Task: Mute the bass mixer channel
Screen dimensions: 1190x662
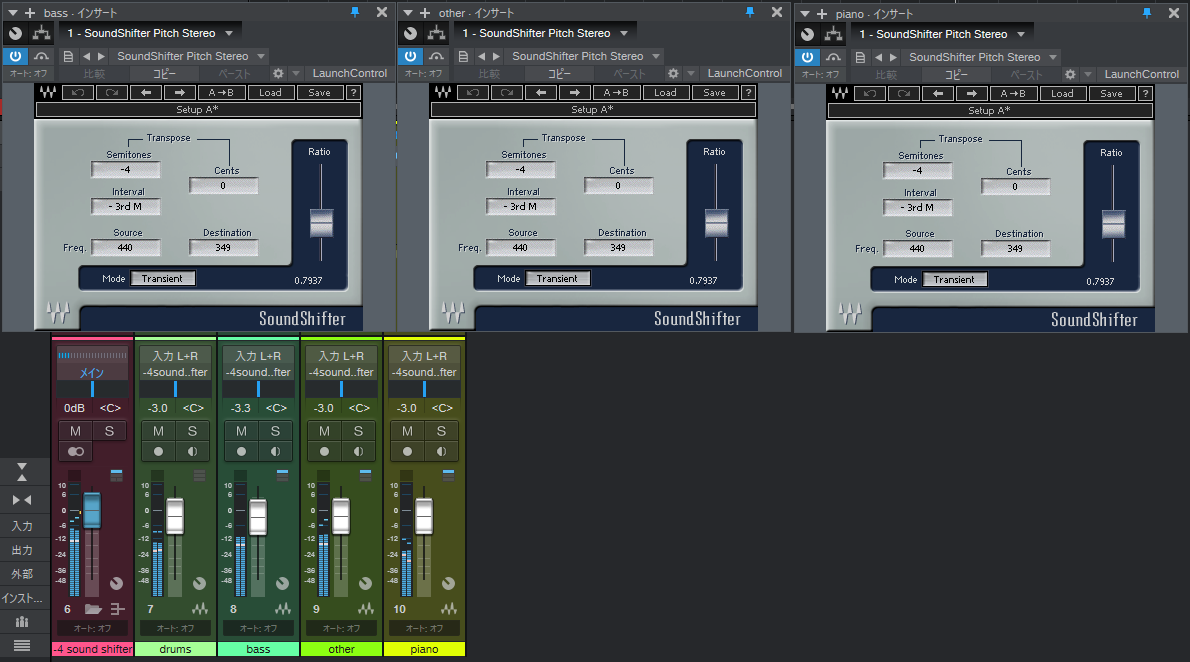Action: (241, 431)
